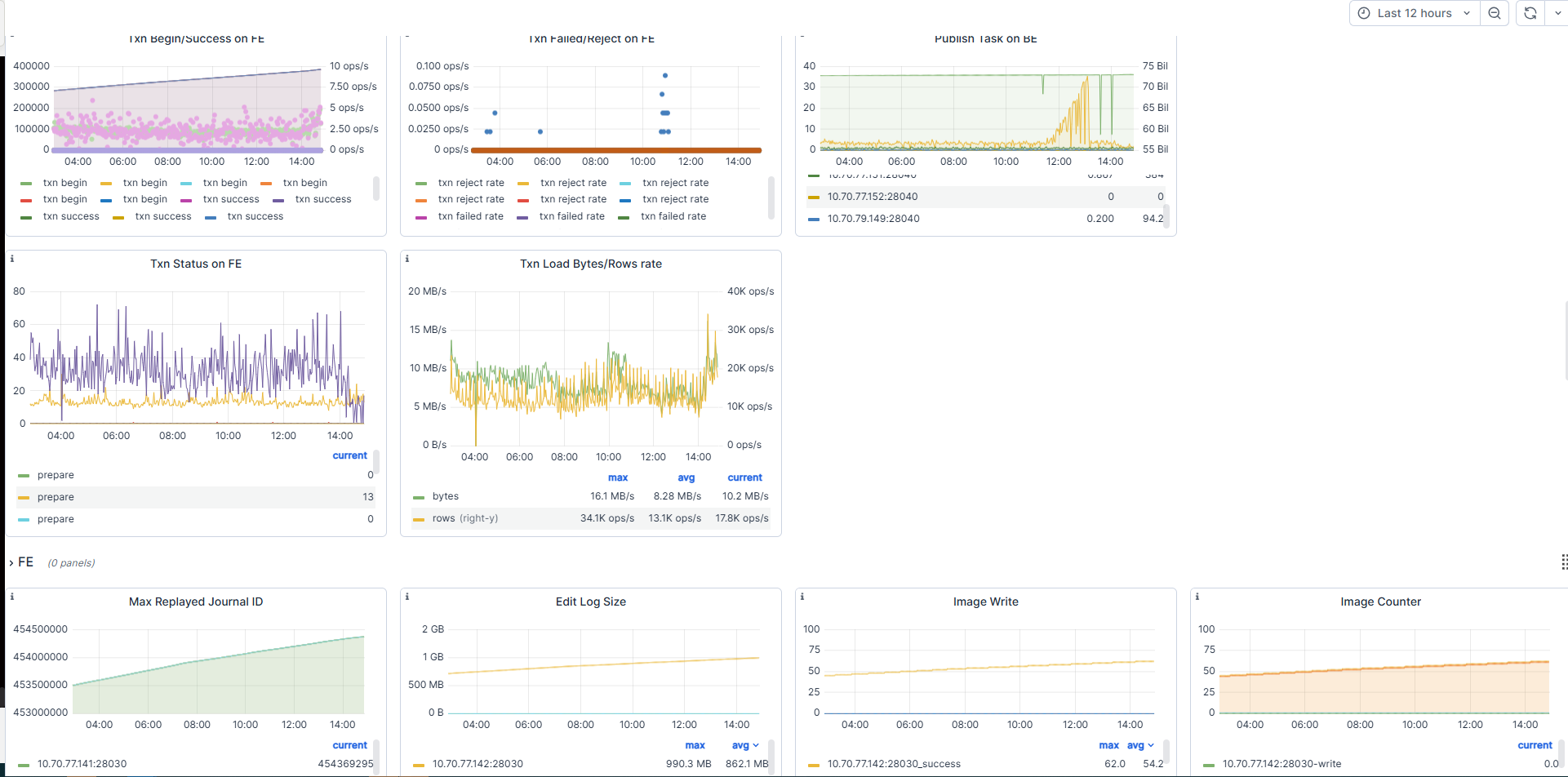Sort Txn Status legend by current column
Screen dimensions: 1568x777
350,455
